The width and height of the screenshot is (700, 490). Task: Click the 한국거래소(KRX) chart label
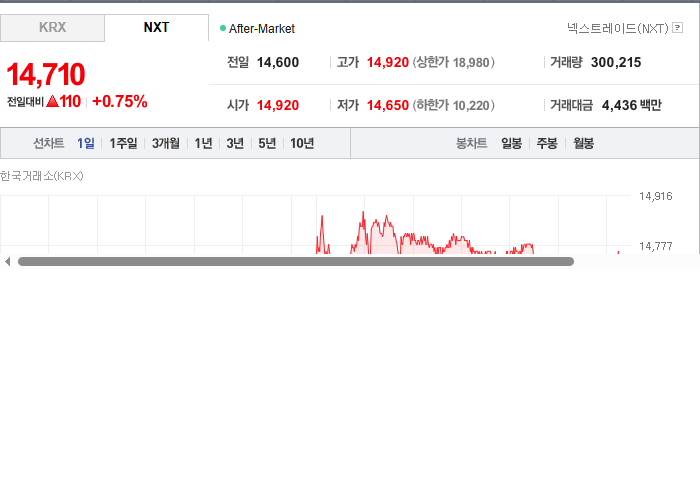42,176
